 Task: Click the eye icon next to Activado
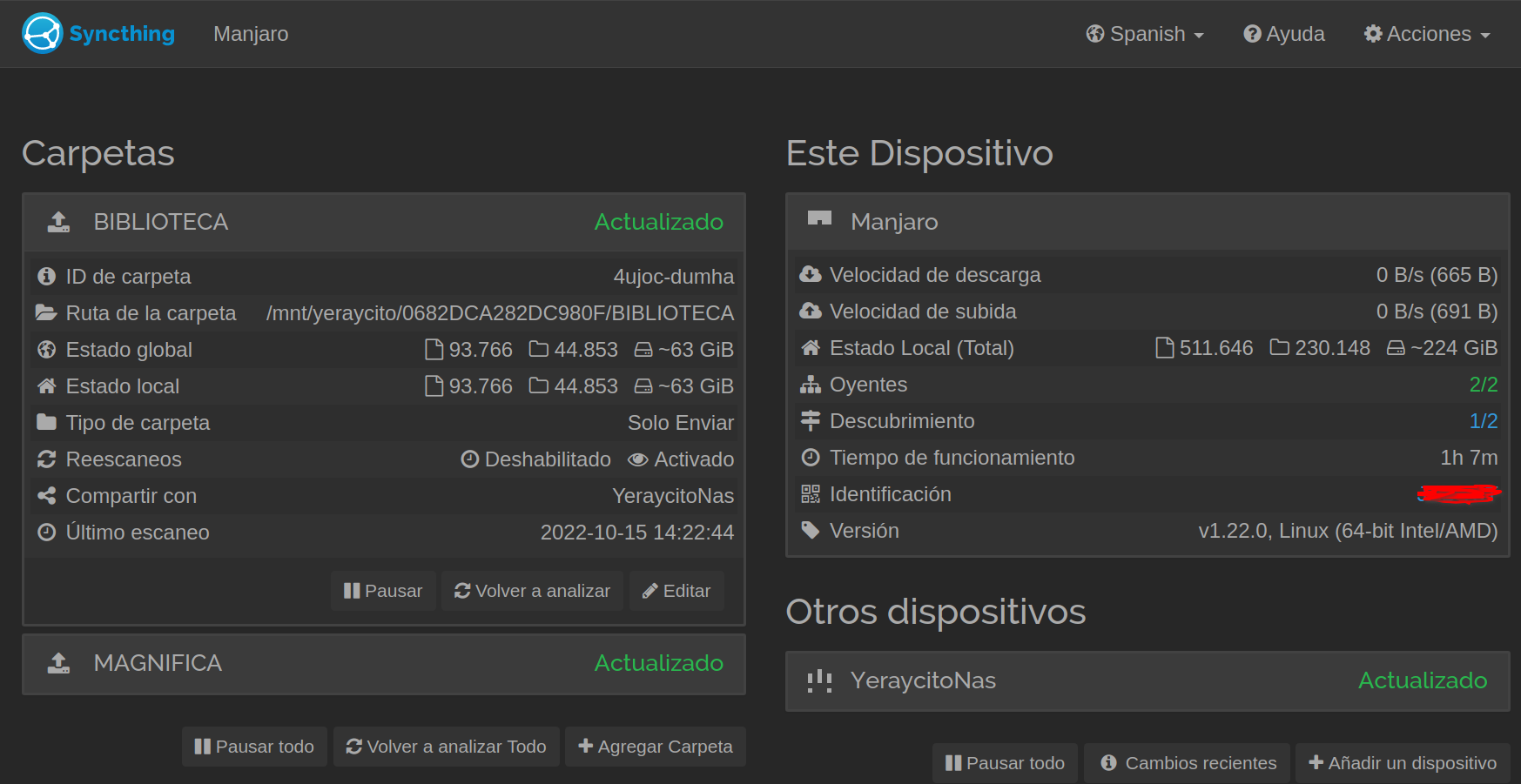[637, 459]
